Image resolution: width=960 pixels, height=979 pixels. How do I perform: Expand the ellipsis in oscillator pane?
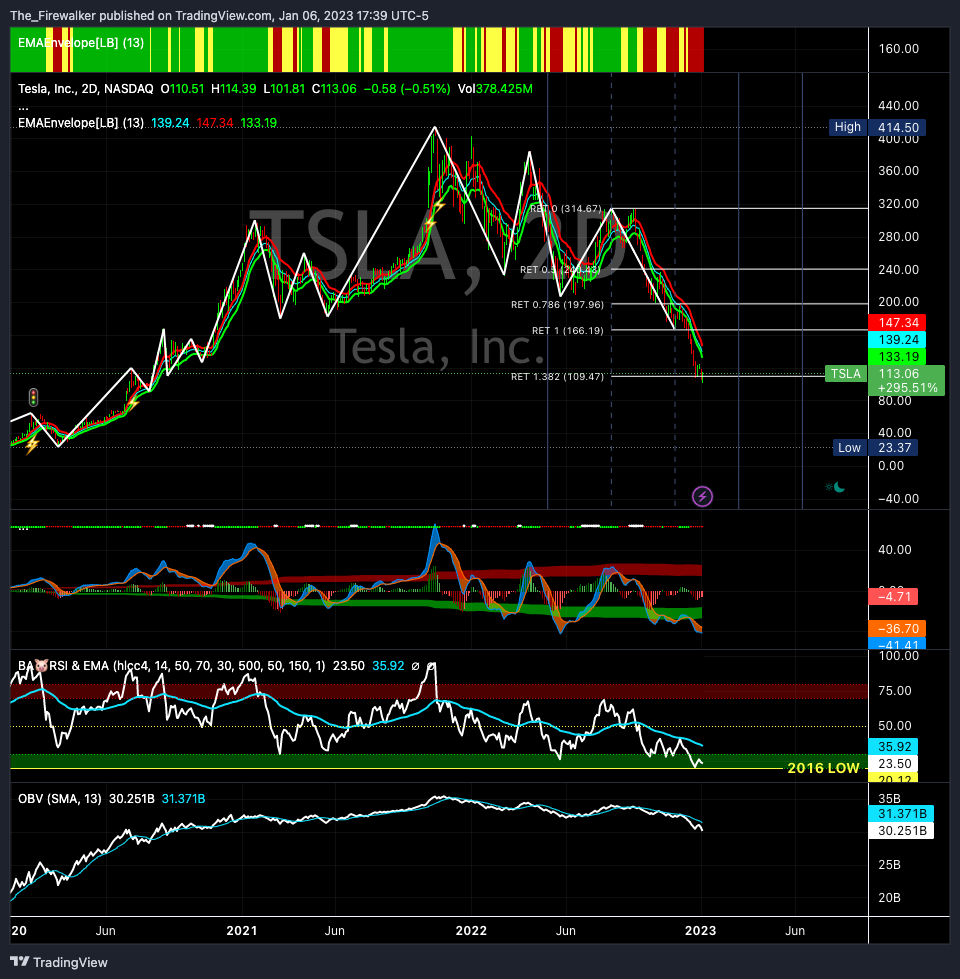pos(23,529)
